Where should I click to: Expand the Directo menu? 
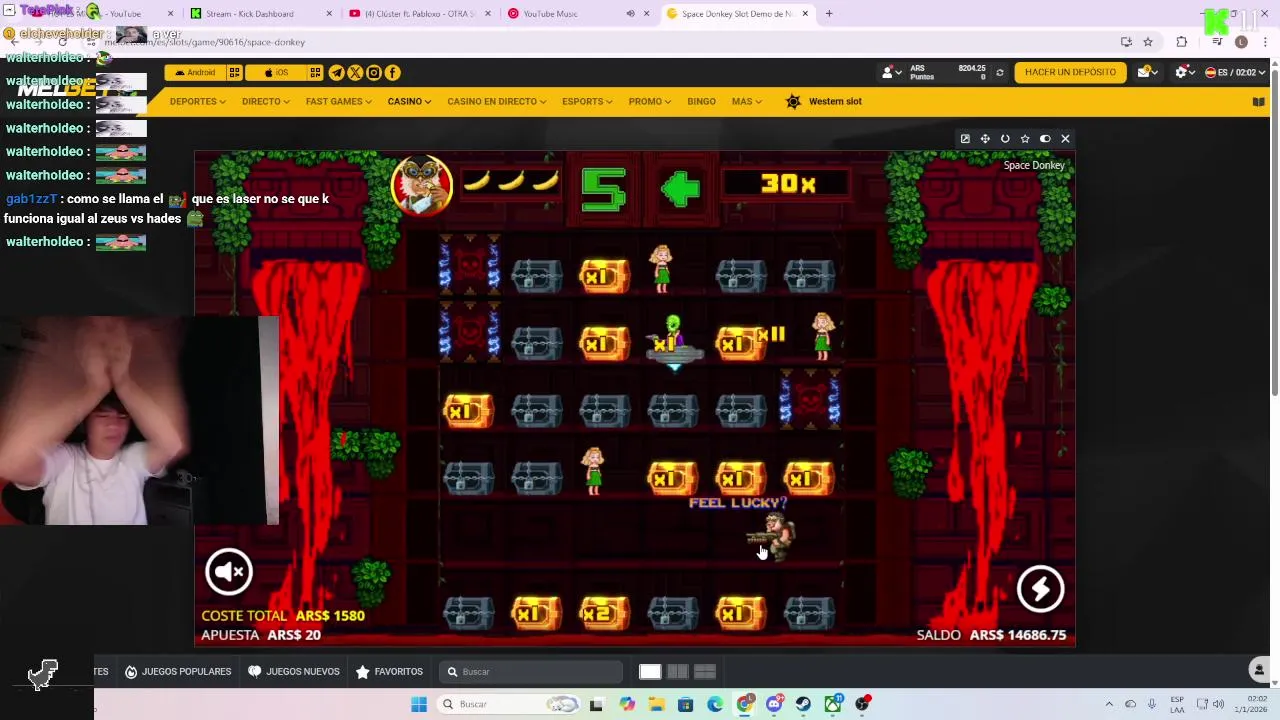pos(265,101)
